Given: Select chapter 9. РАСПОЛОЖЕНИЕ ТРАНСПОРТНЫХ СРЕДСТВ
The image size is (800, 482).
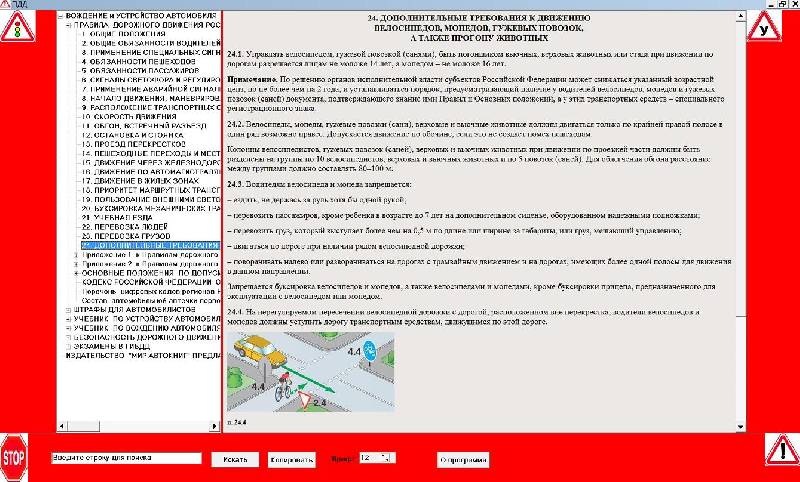Looking at the screenshot, I should pos(151,107).
